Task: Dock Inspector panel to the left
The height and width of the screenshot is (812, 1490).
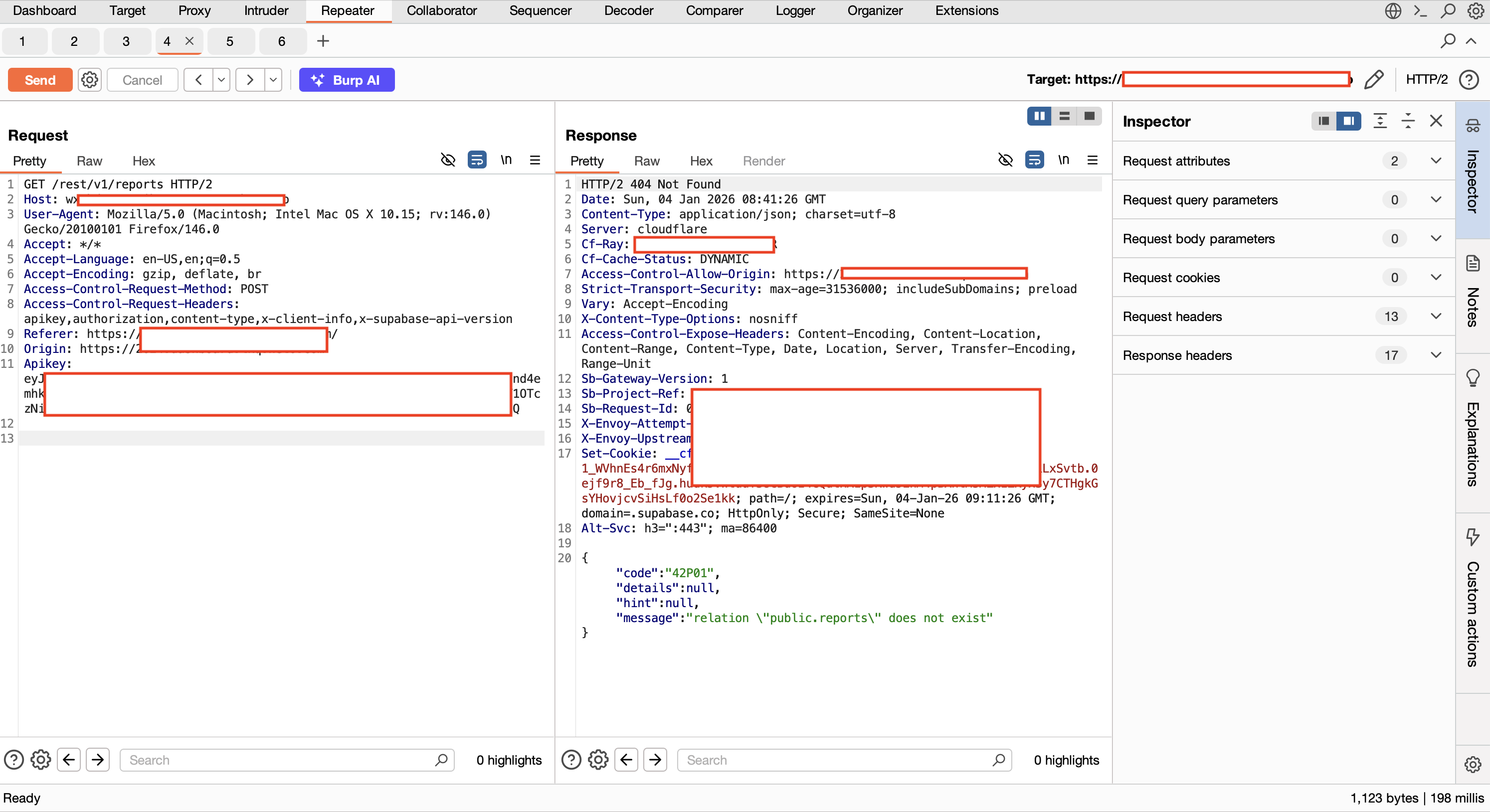Action: pos(1323,121)
